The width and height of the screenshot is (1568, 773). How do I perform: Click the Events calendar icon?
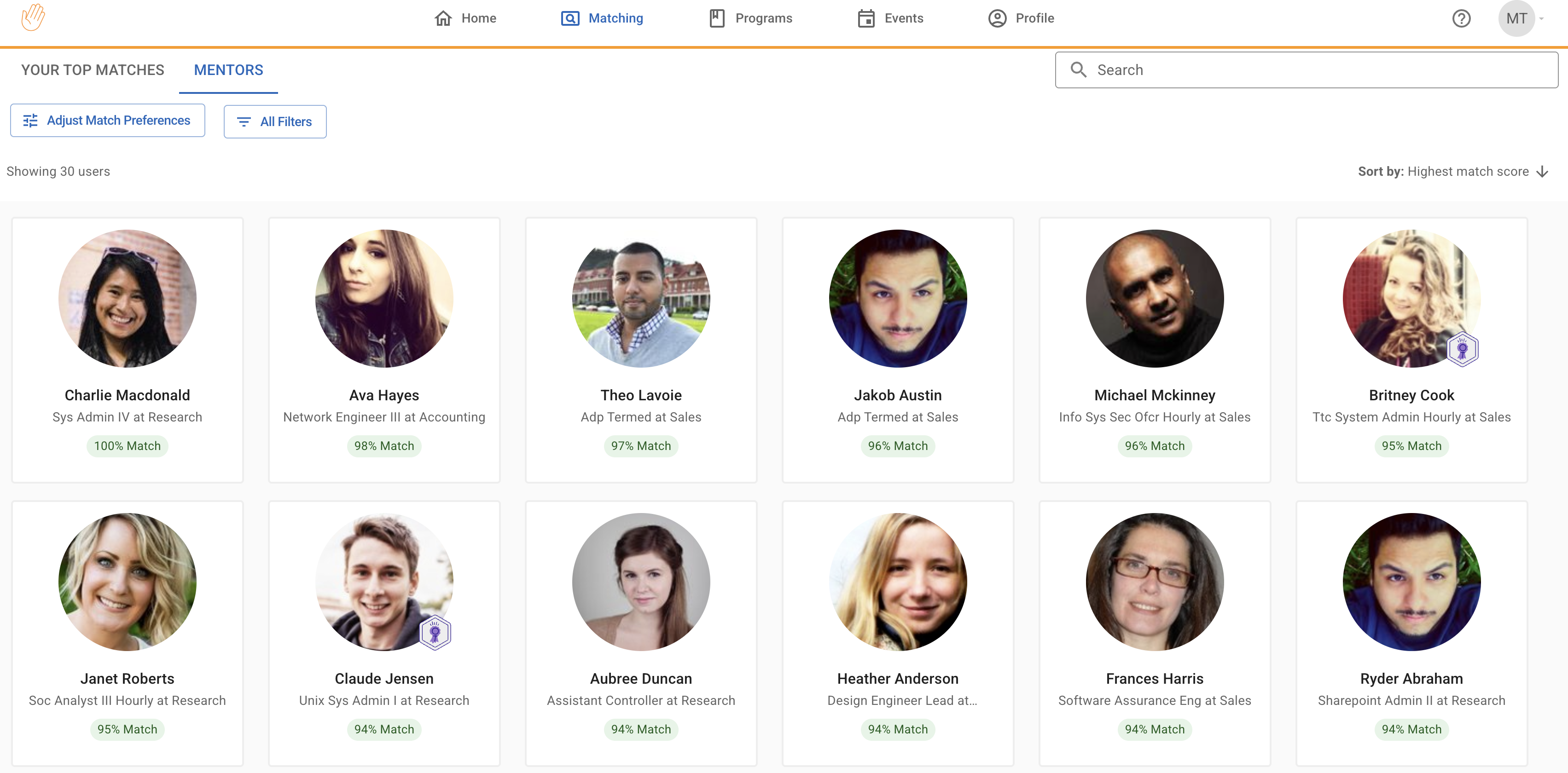tap(865, 18)
